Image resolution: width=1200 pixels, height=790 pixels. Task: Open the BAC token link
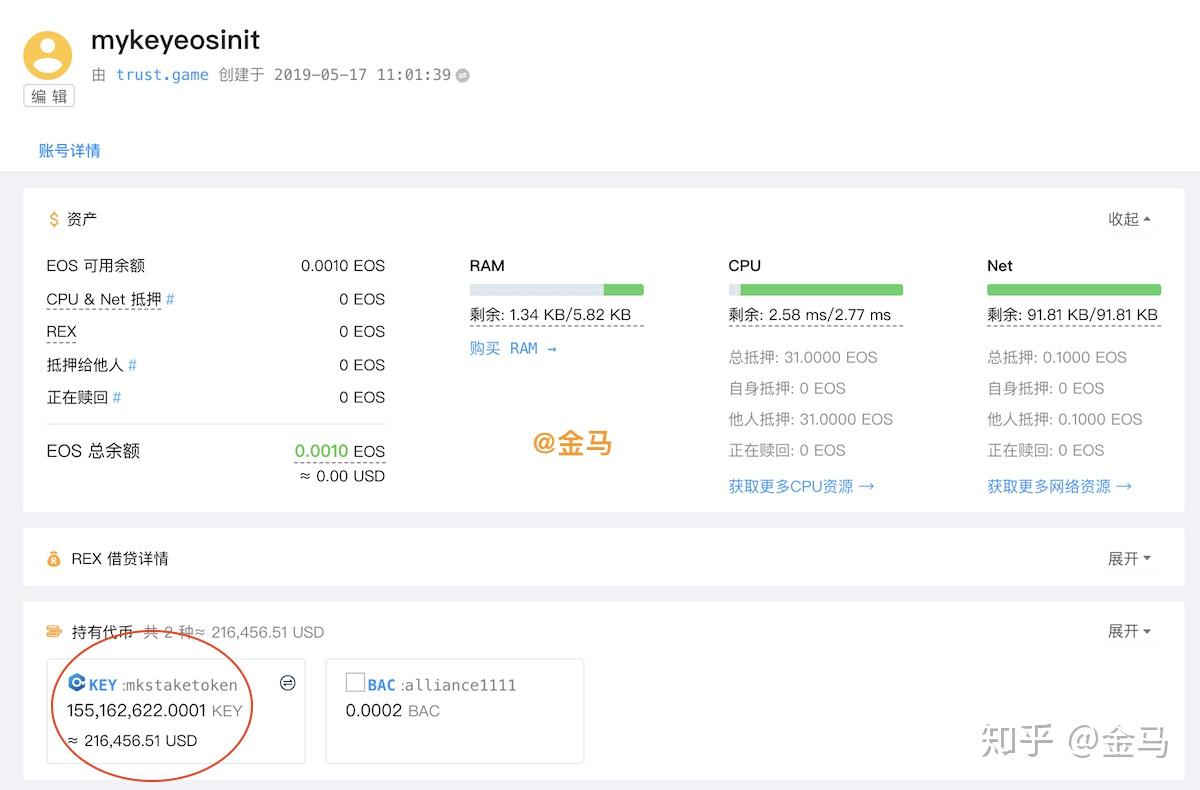(x=382, y=685)
